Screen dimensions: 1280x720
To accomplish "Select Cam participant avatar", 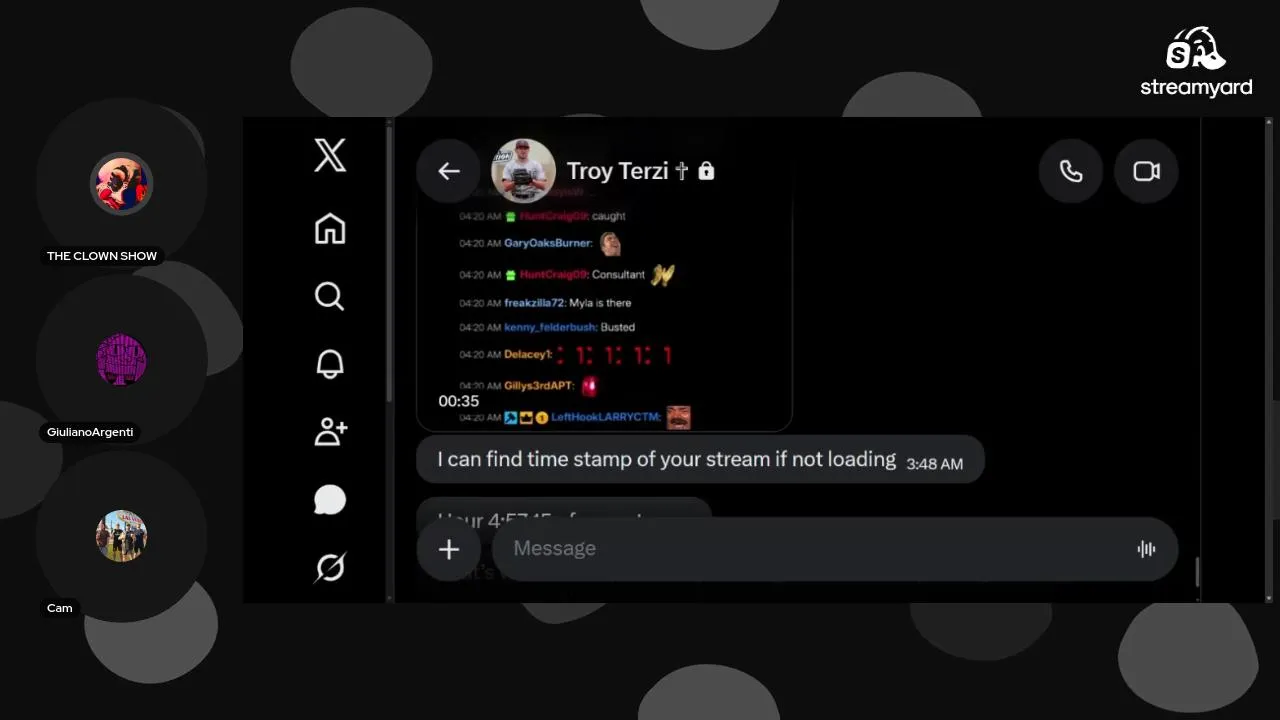I will coord(122,536).
